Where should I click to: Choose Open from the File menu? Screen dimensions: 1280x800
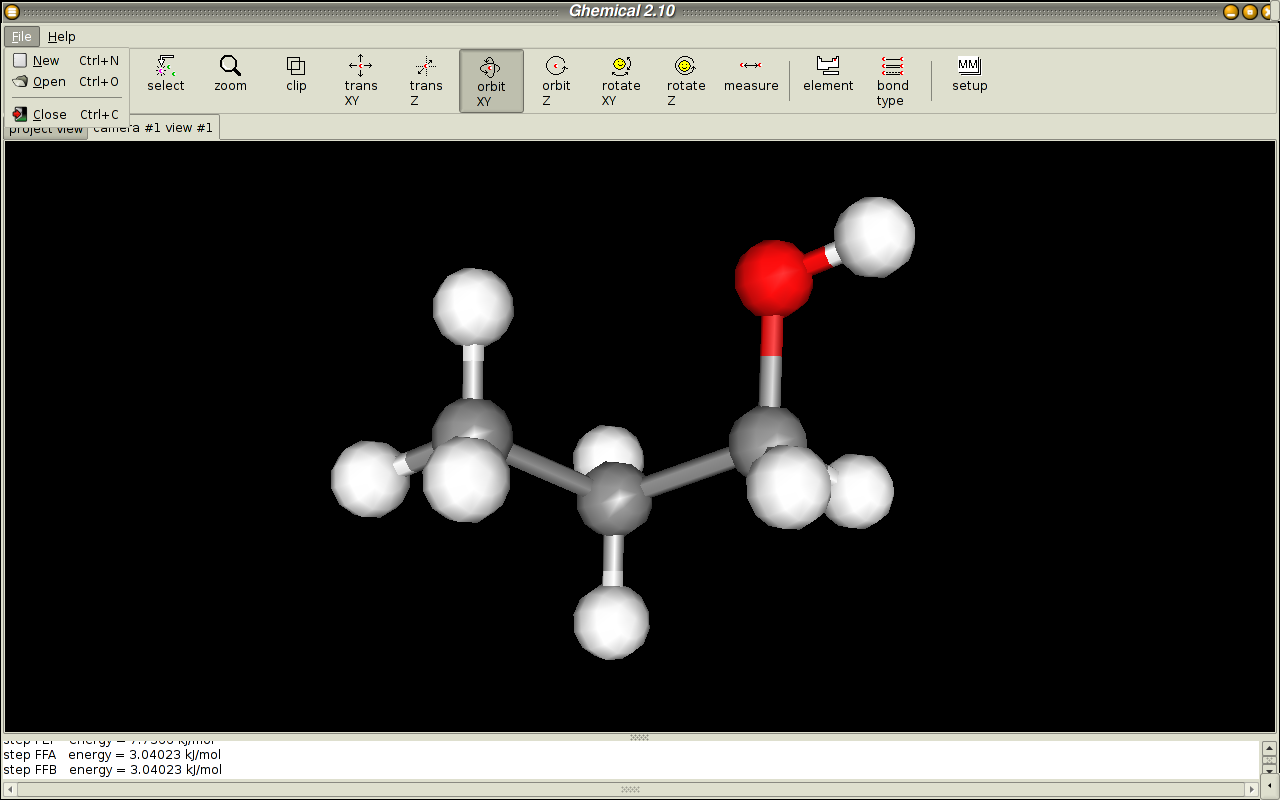coord(48,82)
